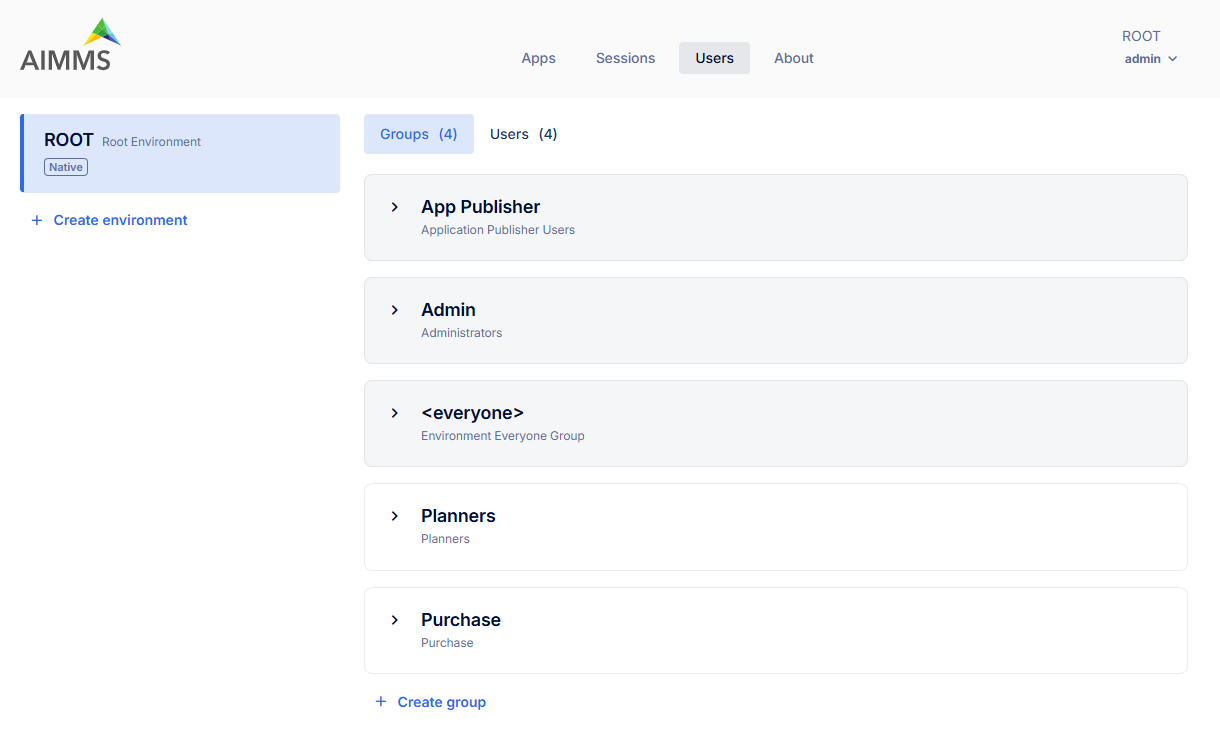Screen dimensions: 1220x737
Task: Expand the Planners group
Action: (x=394, y=516)
